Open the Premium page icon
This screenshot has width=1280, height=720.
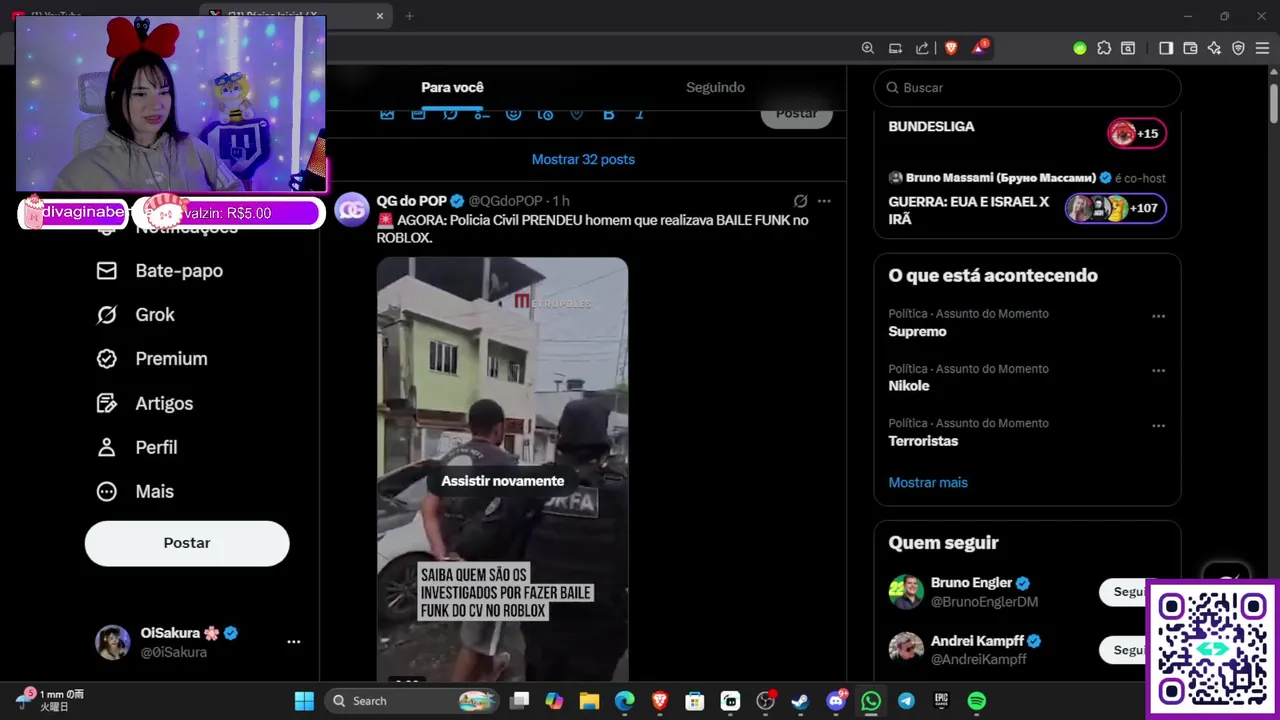click(107, 359)
